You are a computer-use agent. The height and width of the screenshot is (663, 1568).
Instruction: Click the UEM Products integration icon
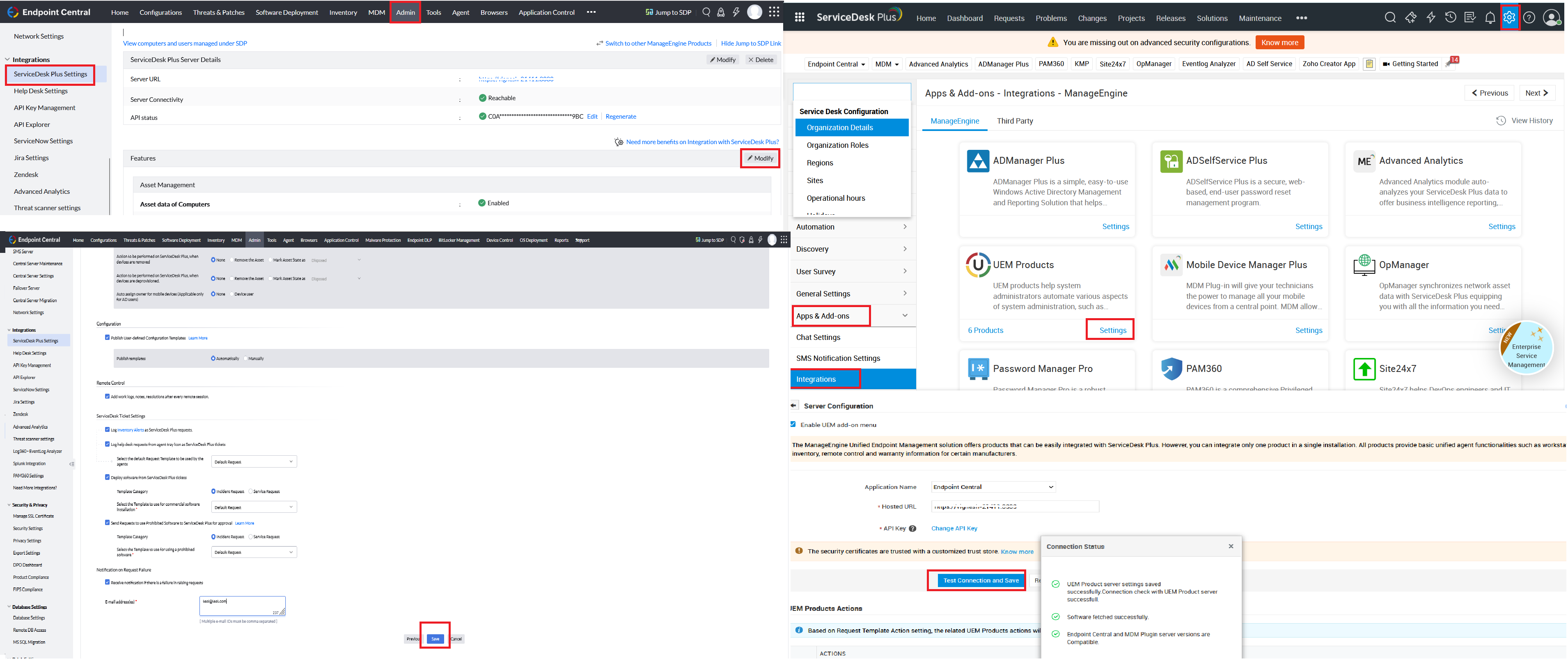[x=978, y=264]
